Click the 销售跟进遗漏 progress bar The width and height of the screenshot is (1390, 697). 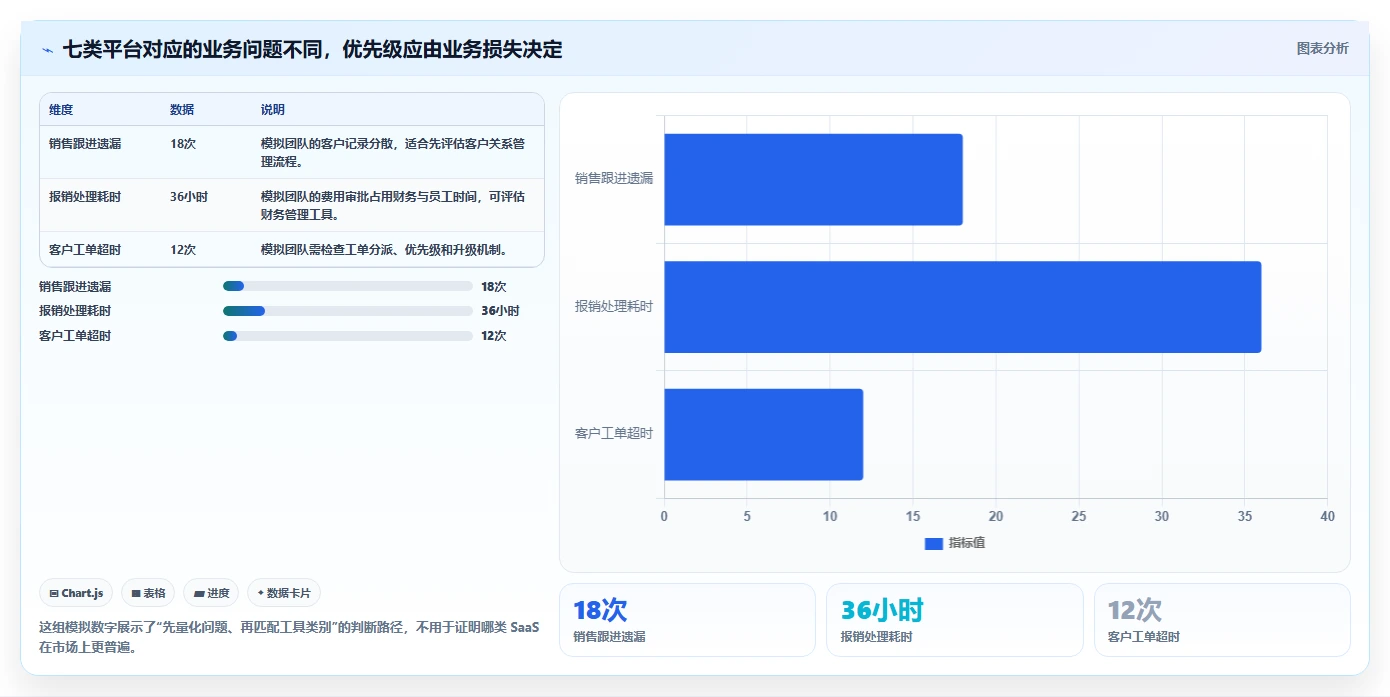click(348, 286)
